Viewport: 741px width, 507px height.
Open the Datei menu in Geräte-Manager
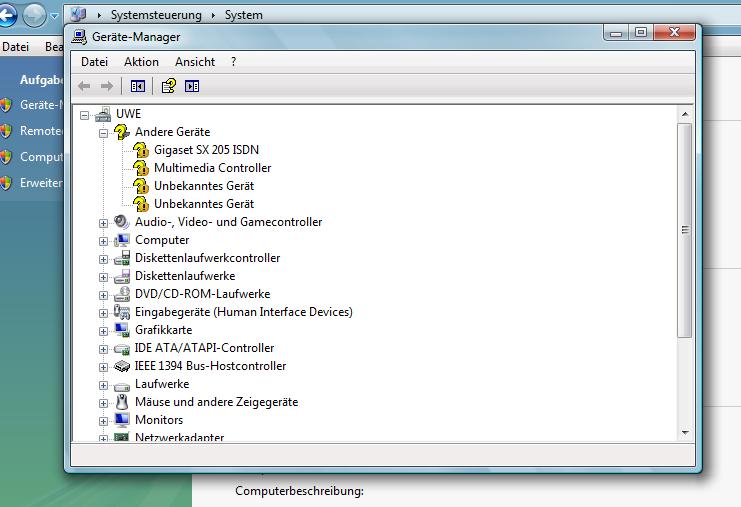click(95, 62)
